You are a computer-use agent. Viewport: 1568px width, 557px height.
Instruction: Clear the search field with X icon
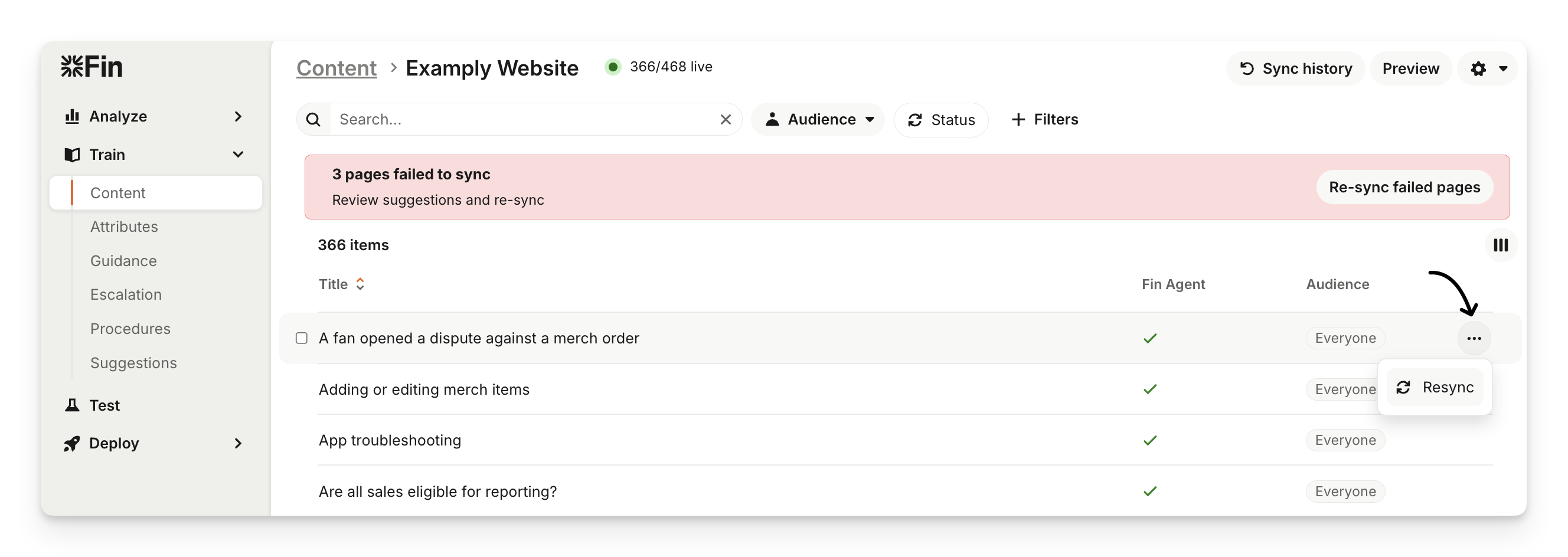tap(726, 120)
